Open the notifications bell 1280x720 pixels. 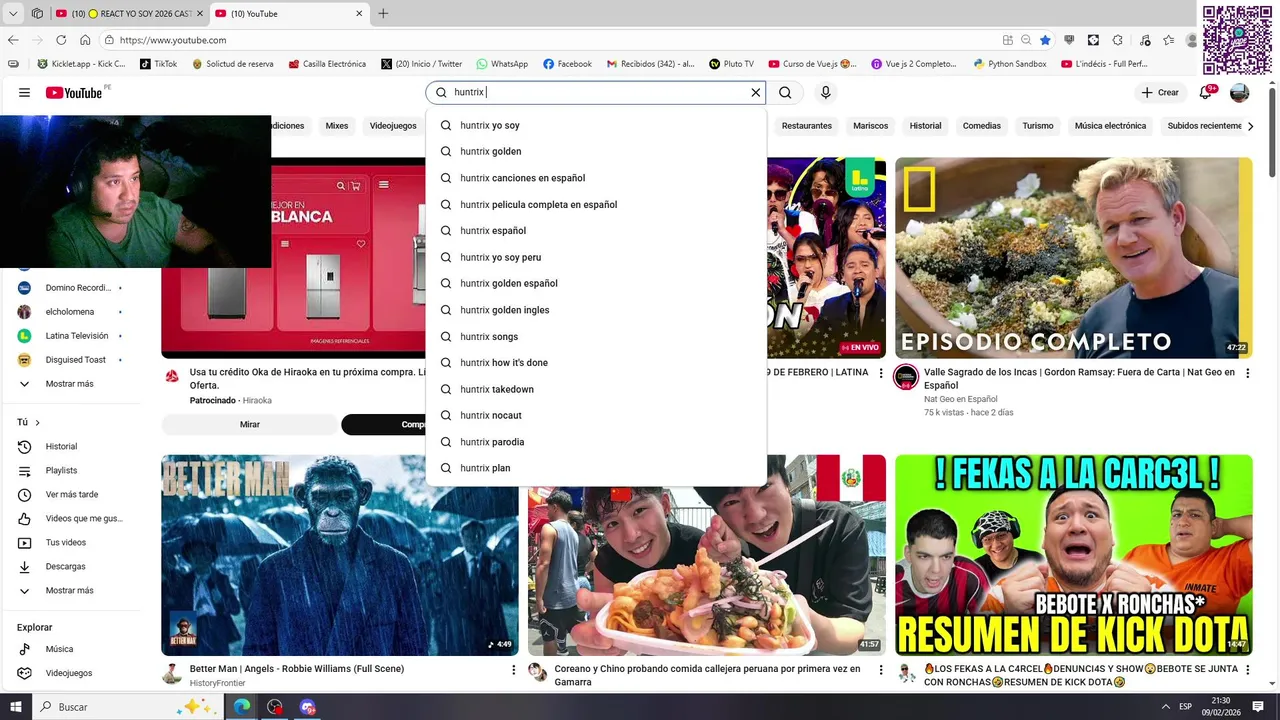point(1206,92)
